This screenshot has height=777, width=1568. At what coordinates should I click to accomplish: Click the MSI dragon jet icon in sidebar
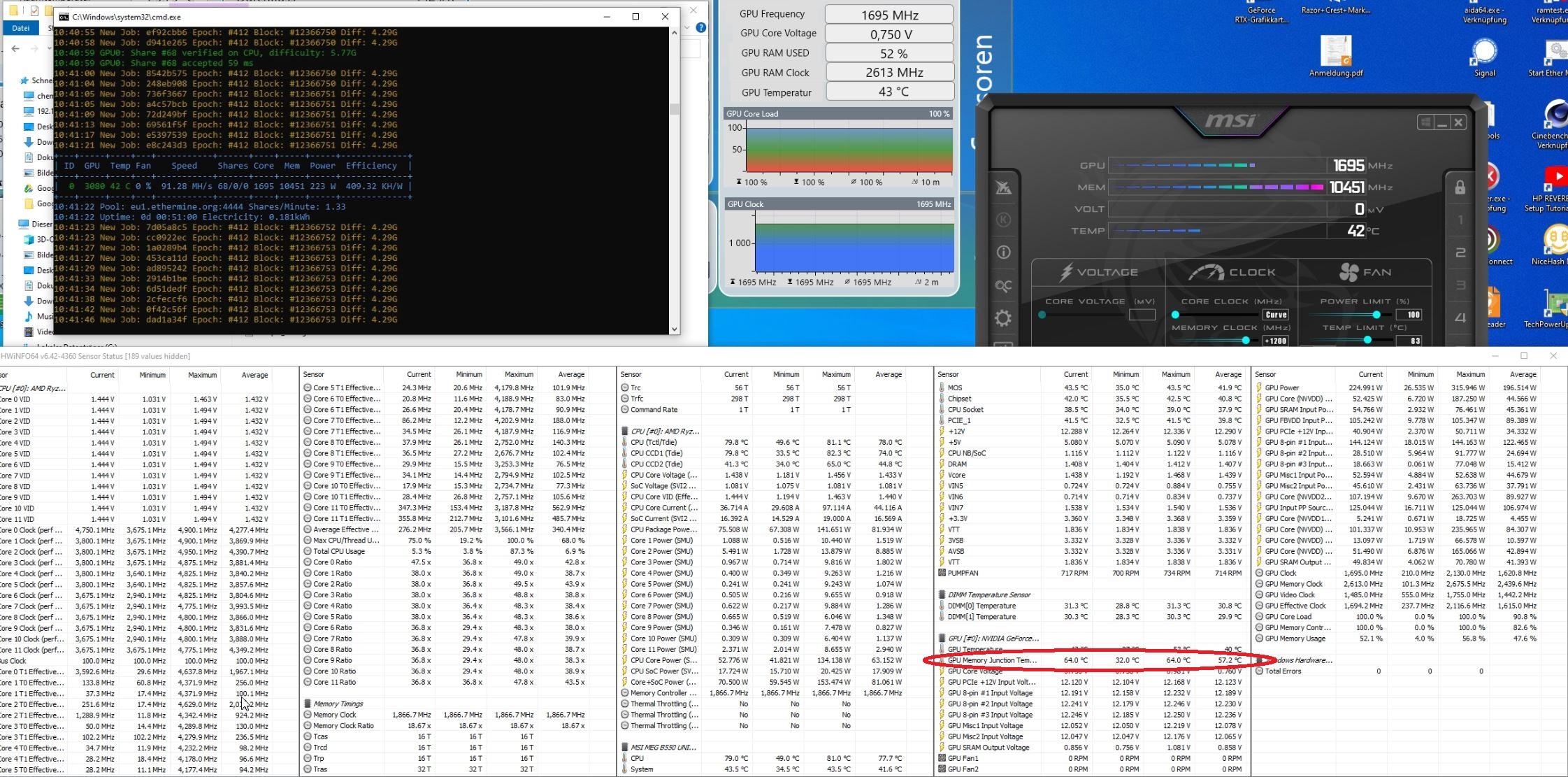tap(1003, 187)
